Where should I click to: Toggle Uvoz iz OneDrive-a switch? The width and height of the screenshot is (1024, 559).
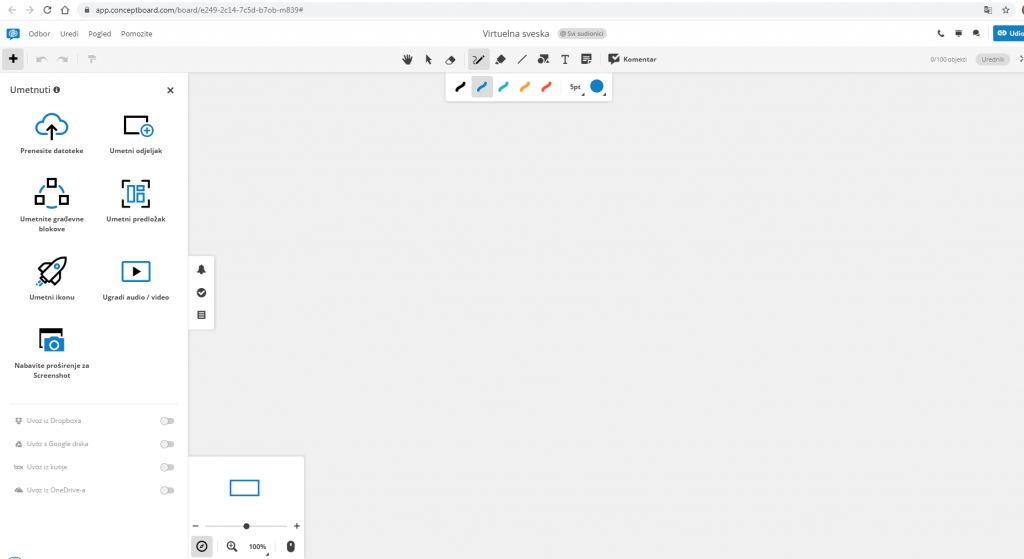(167, 490)
